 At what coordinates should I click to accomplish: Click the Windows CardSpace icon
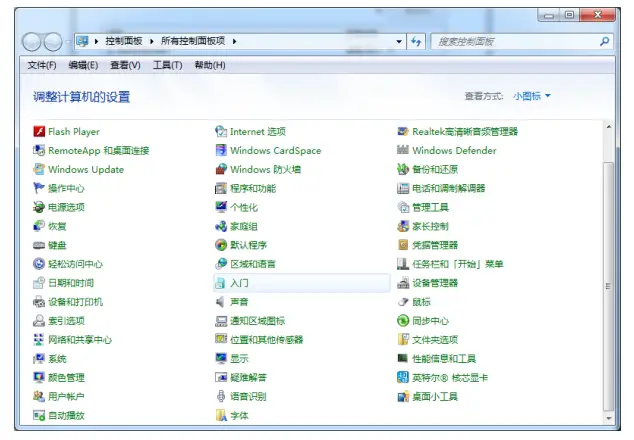click(x=221, y=150)
